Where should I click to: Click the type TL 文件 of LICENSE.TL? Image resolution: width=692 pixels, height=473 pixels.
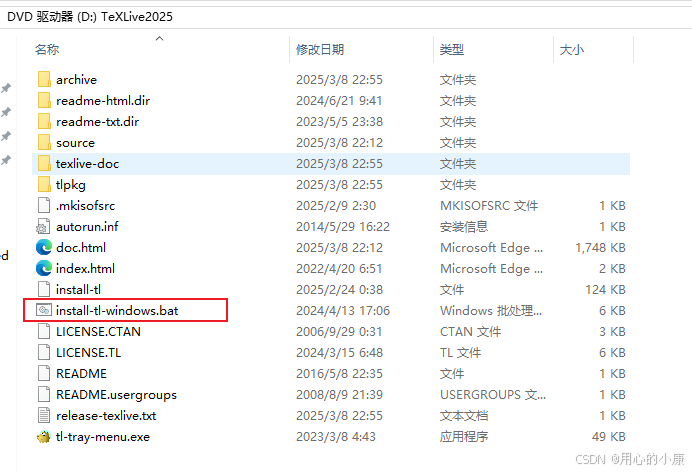(x=460, y=353)
